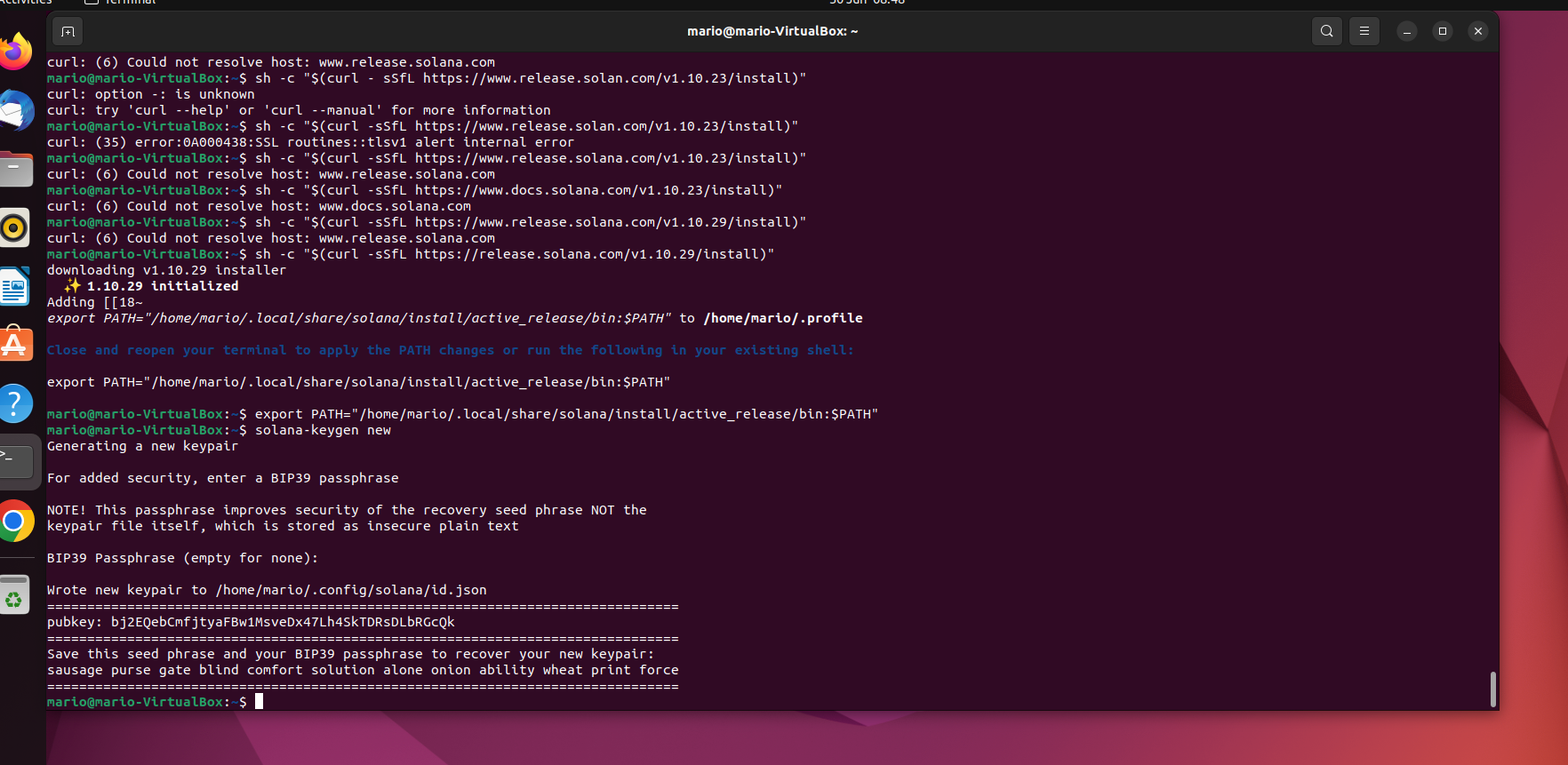
Task: Click the 'NOTE! This passphrase improves security' line
Action: (x=347, y=510)
